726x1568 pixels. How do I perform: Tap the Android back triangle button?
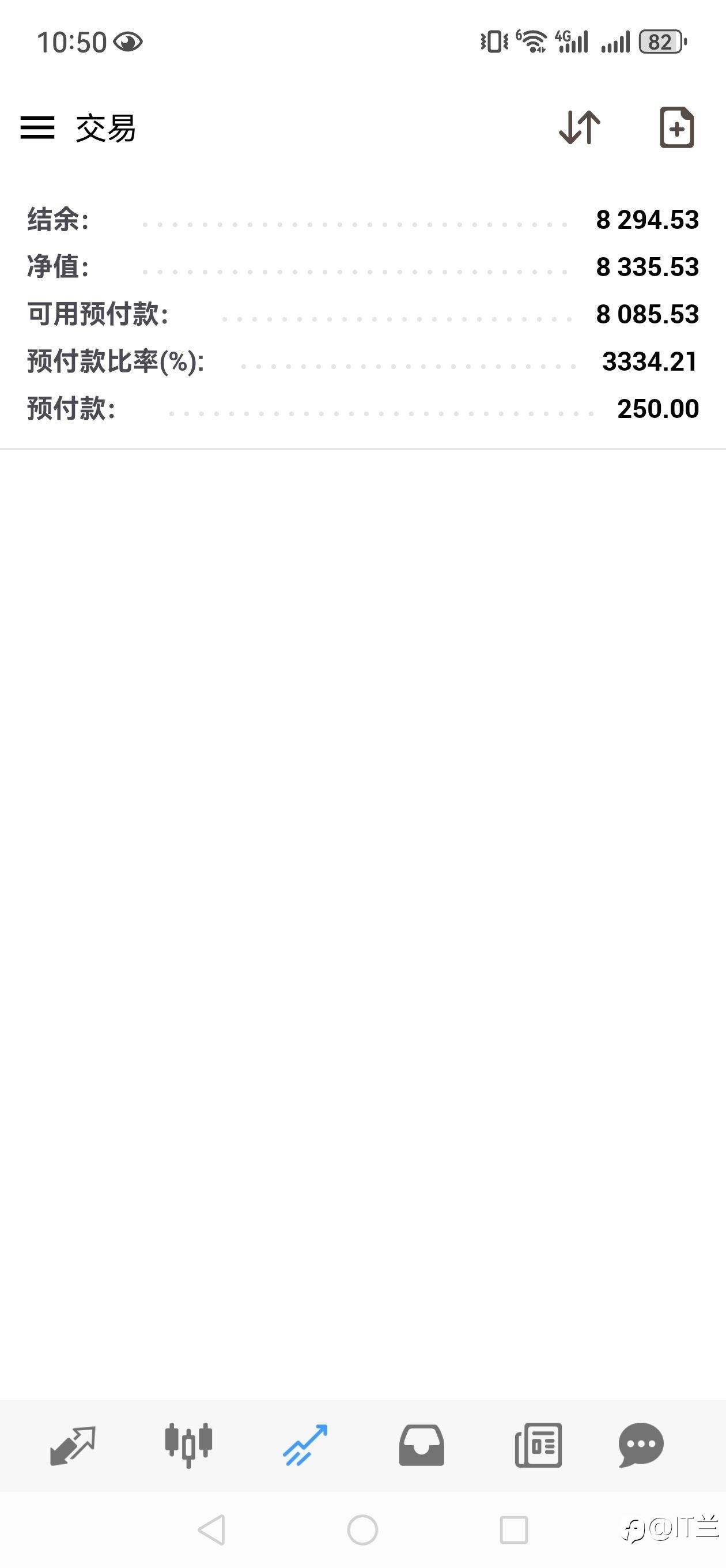tap(212, 1529)
